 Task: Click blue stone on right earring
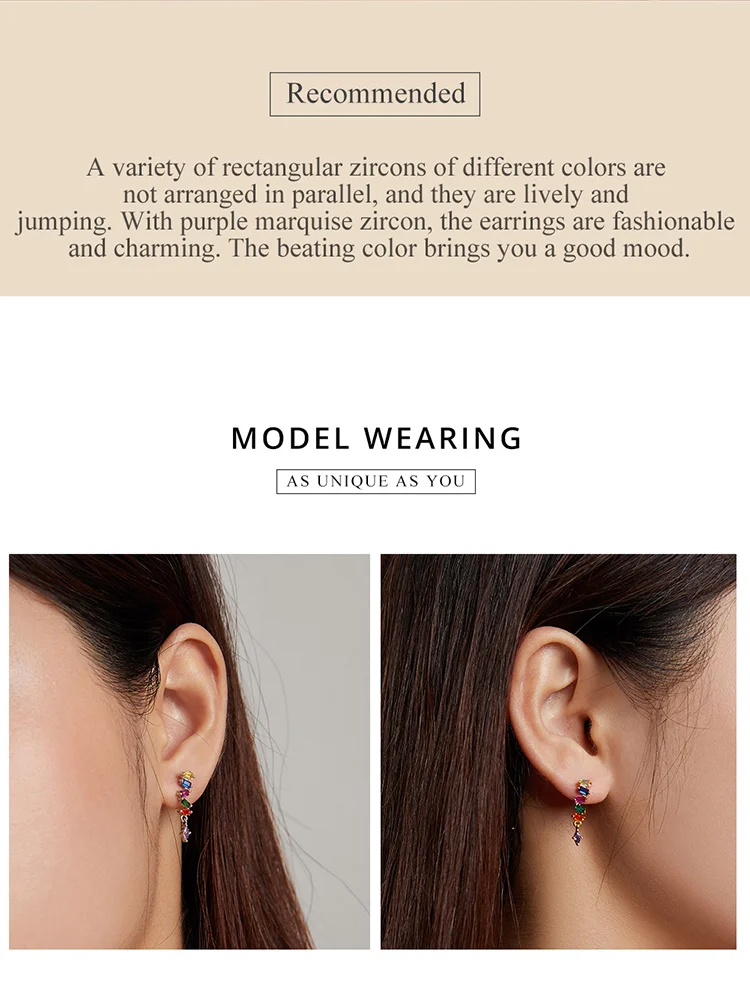tap(585, 790)
